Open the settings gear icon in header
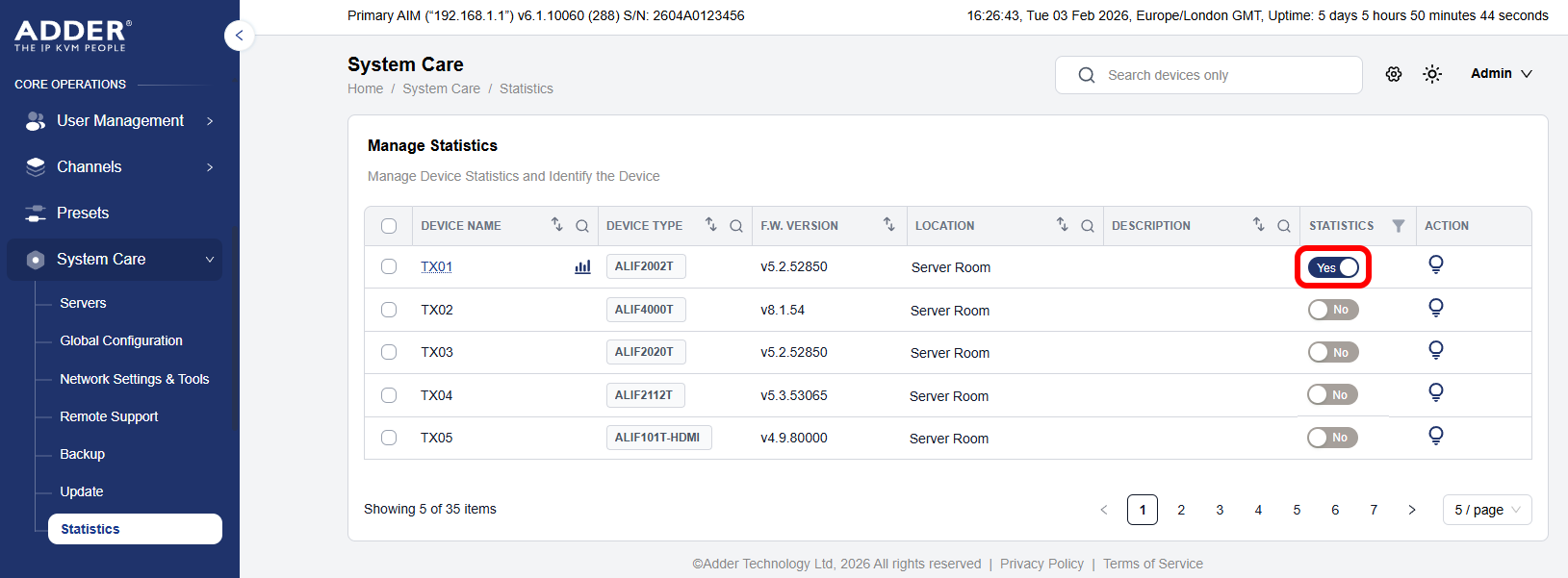This screenshot has width=1568, height=578. [1393, 74]
